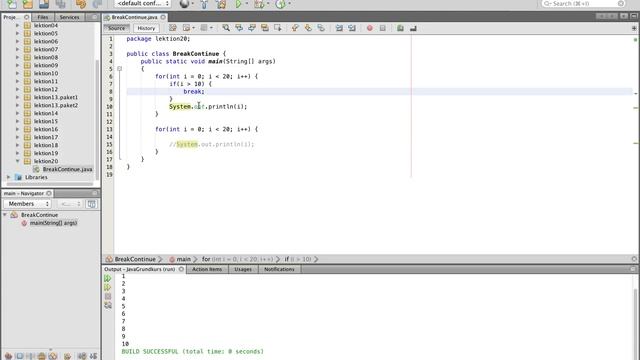Click the globe browser icon in toolbar
640x360 pixels.
[184, 4]
